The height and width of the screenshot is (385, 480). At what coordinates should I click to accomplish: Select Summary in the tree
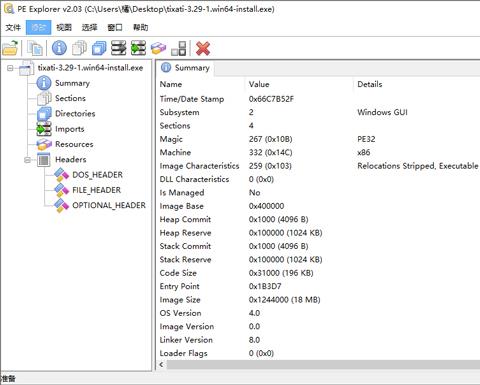tap(72, 83)
